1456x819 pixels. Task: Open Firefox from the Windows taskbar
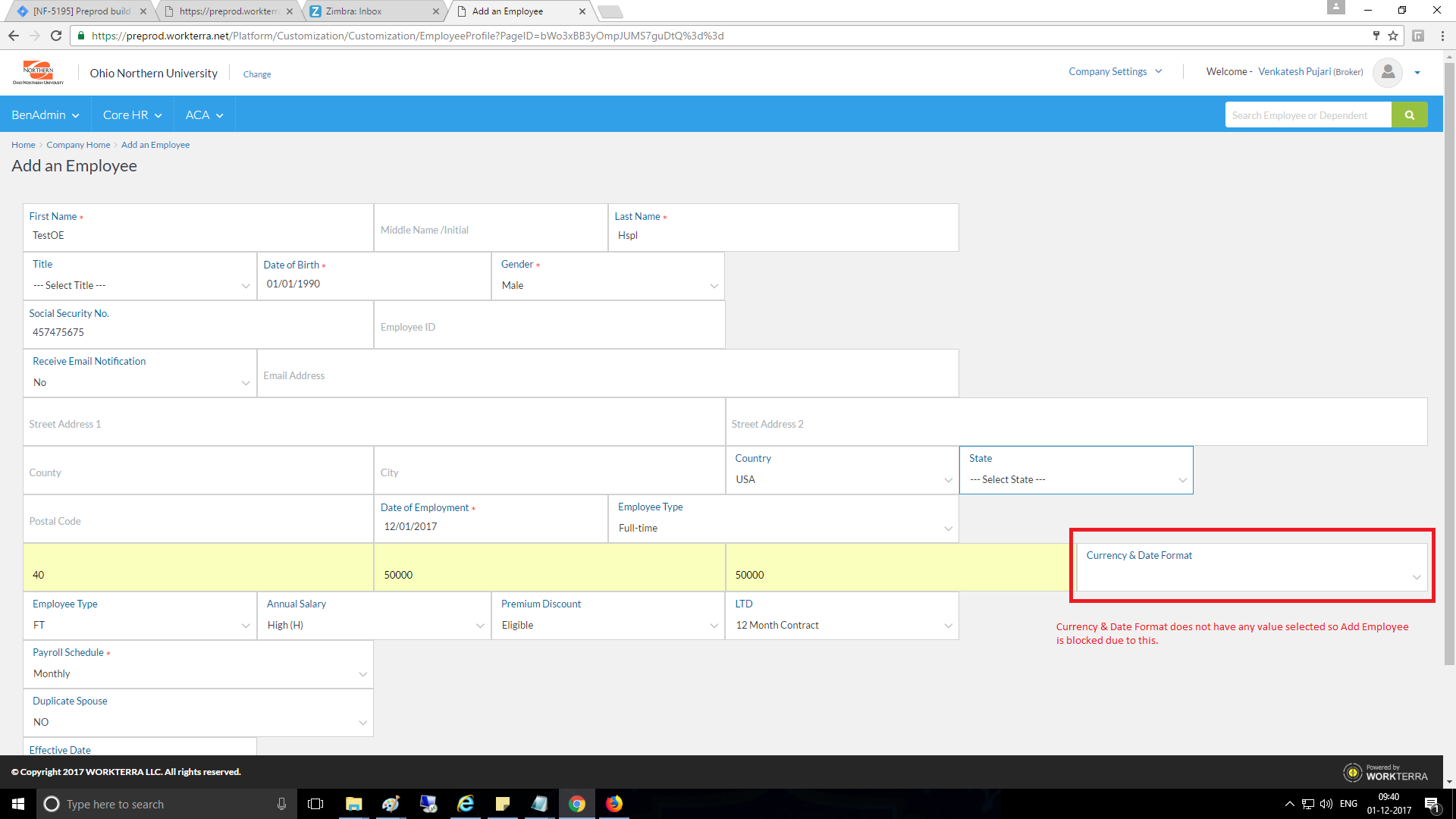tap(613, 804)
